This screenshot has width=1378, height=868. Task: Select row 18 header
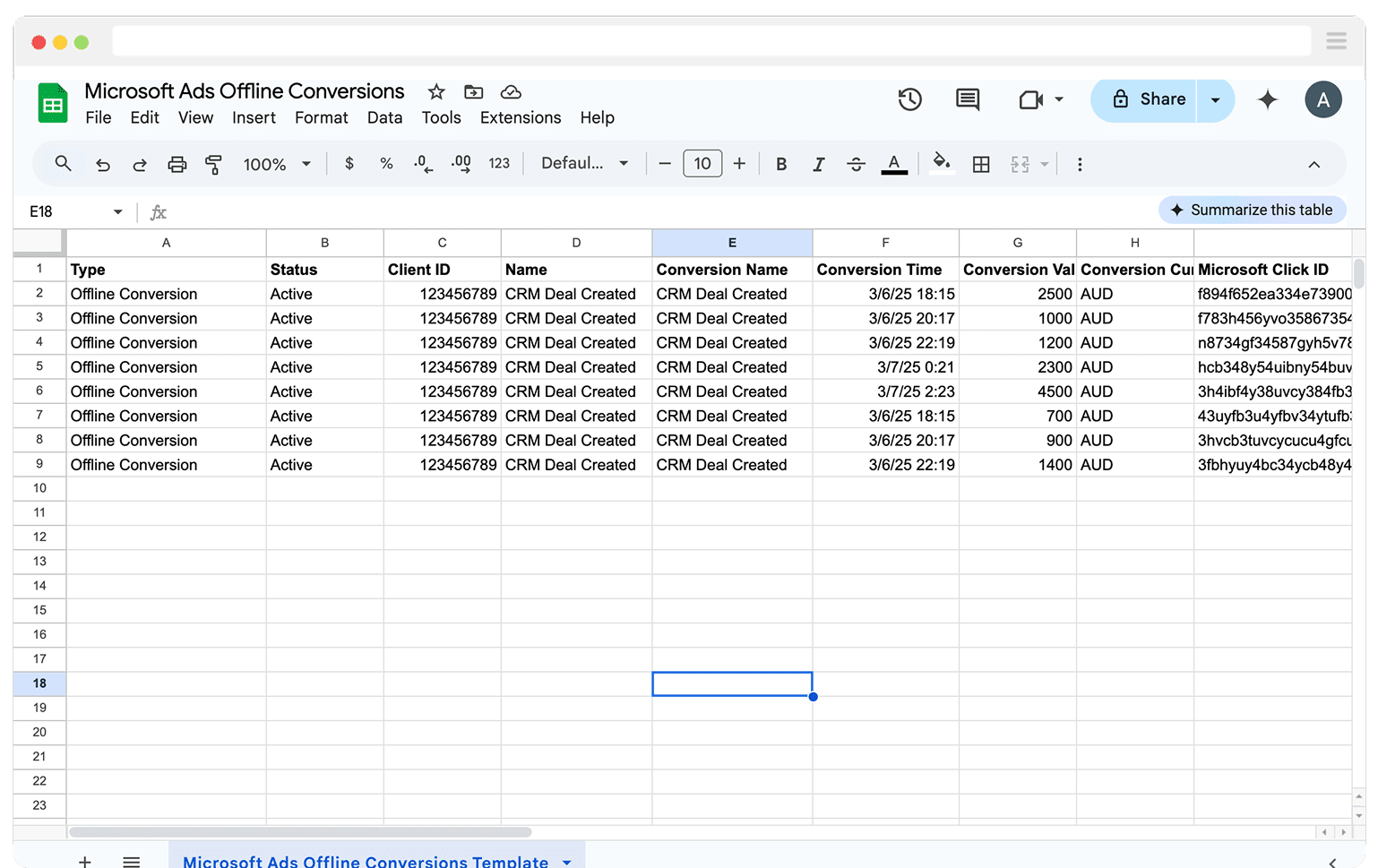coord(39,683)
